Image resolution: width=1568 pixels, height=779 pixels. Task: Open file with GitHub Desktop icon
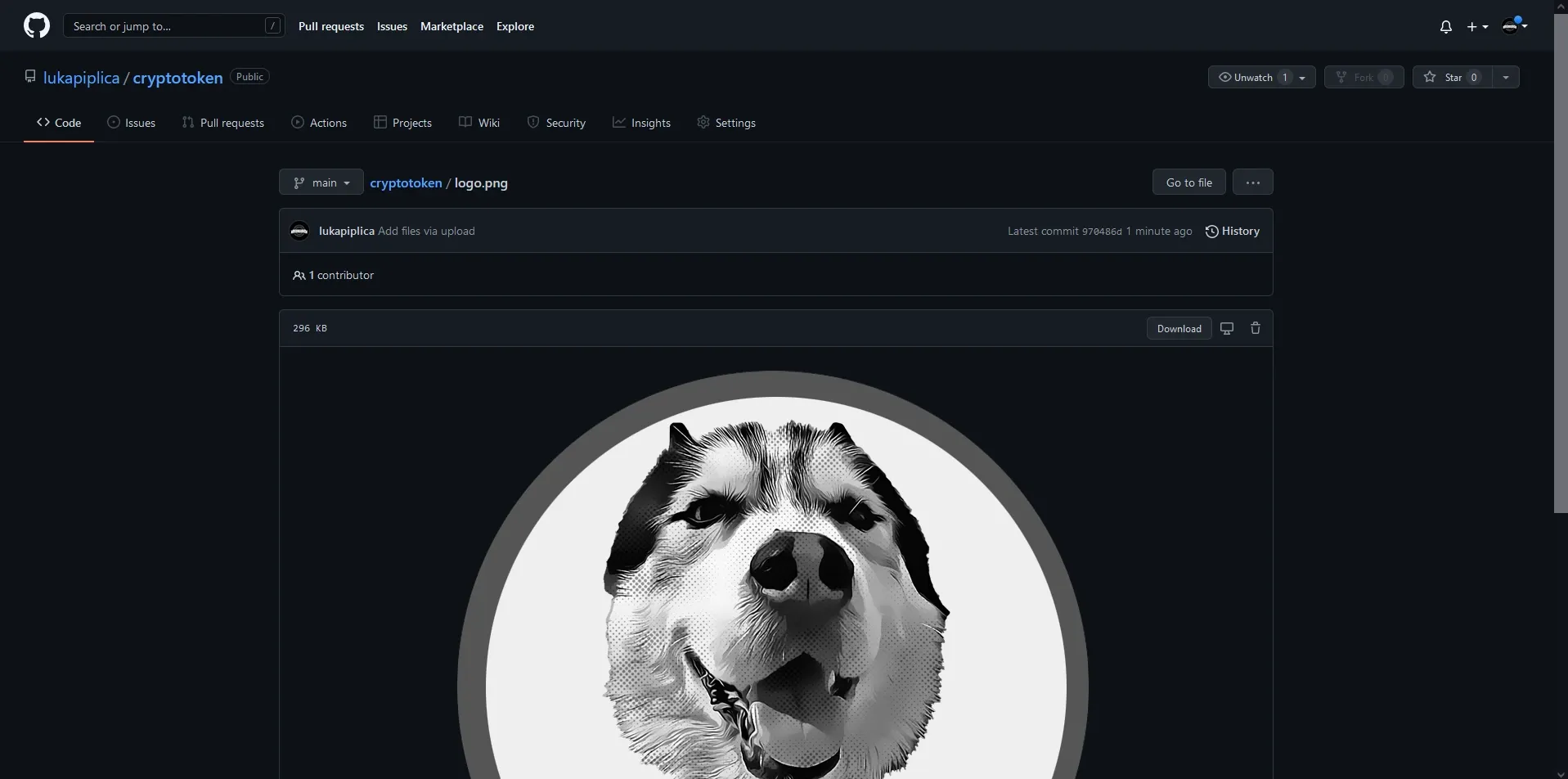click(1227, 328)
